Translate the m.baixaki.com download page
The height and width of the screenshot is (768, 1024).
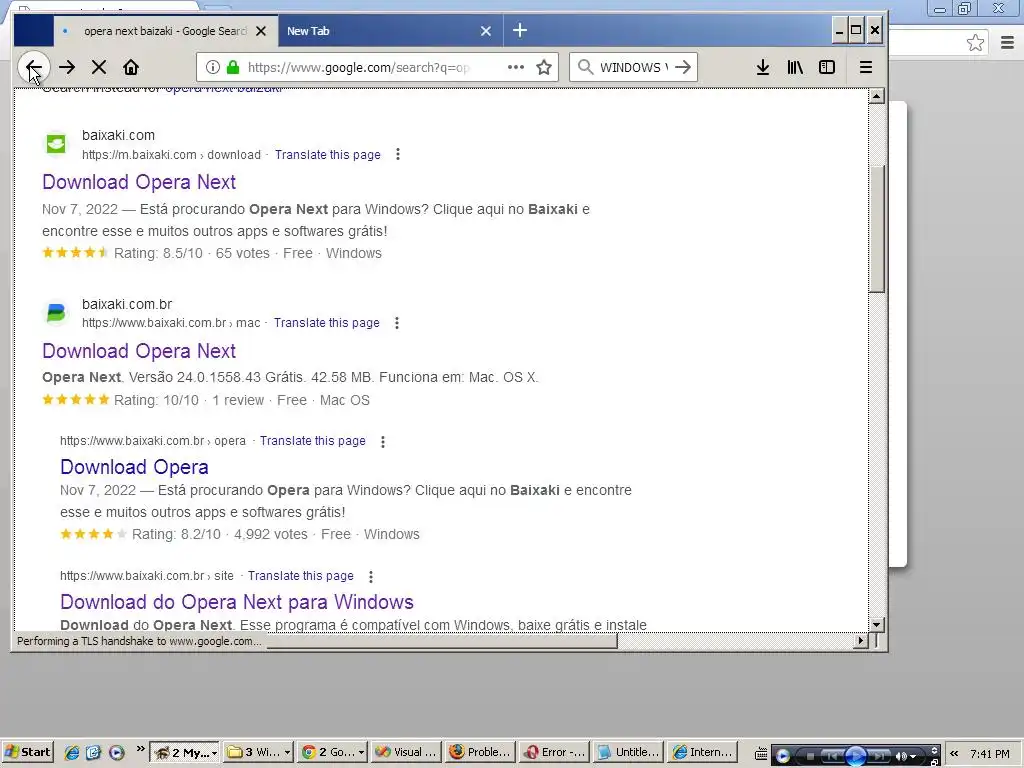click(x=328, y=155)
